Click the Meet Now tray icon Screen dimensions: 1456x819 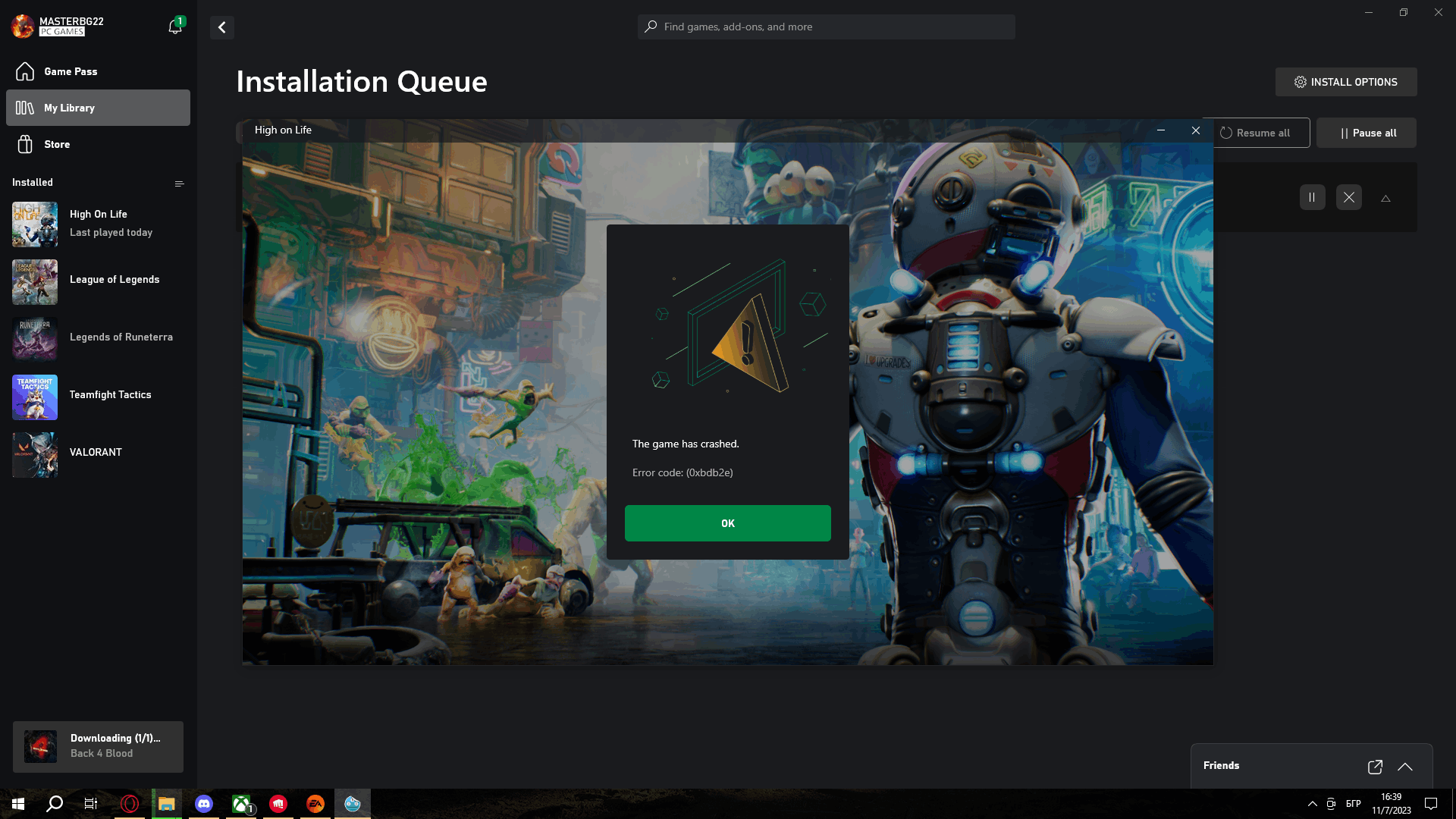point(1332,804)
